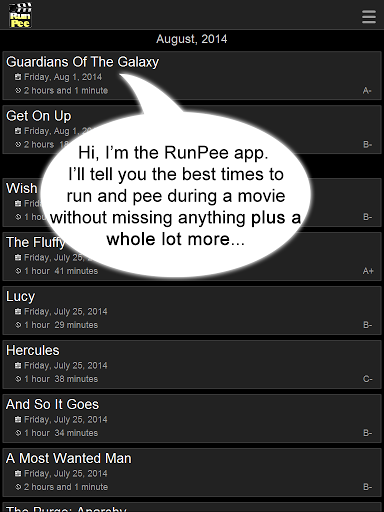
Task: Open The Purge: Anarchy partial entry
Action: (192, 507)
